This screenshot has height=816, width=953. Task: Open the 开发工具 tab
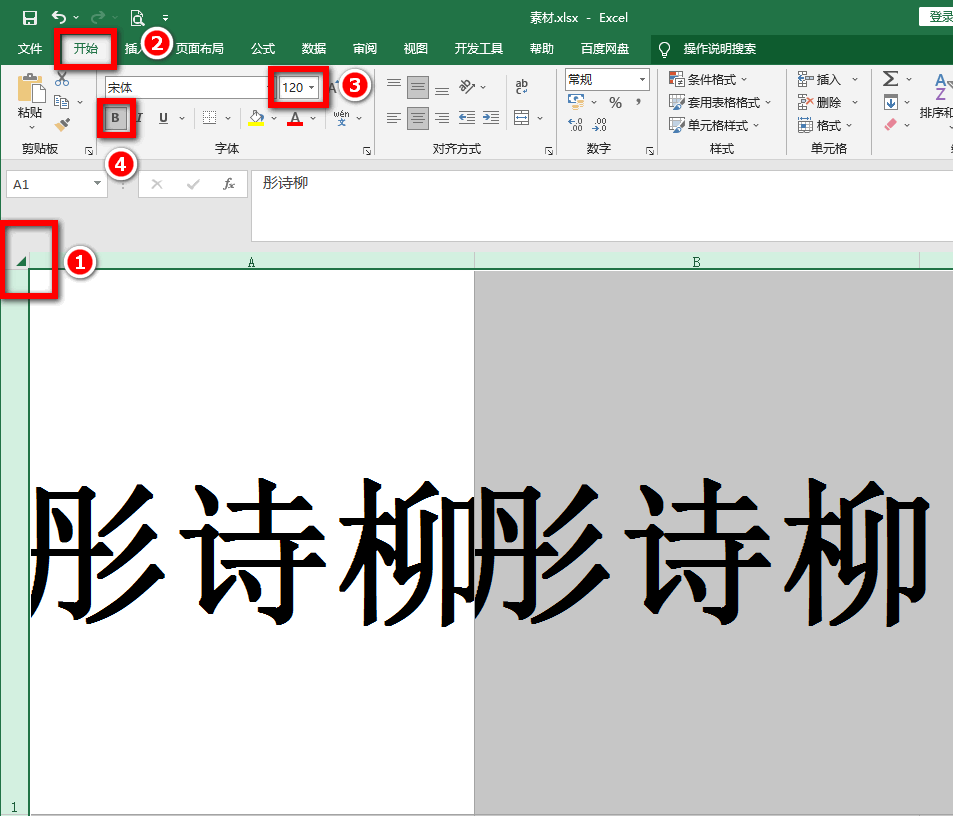[x=479, y=49]
